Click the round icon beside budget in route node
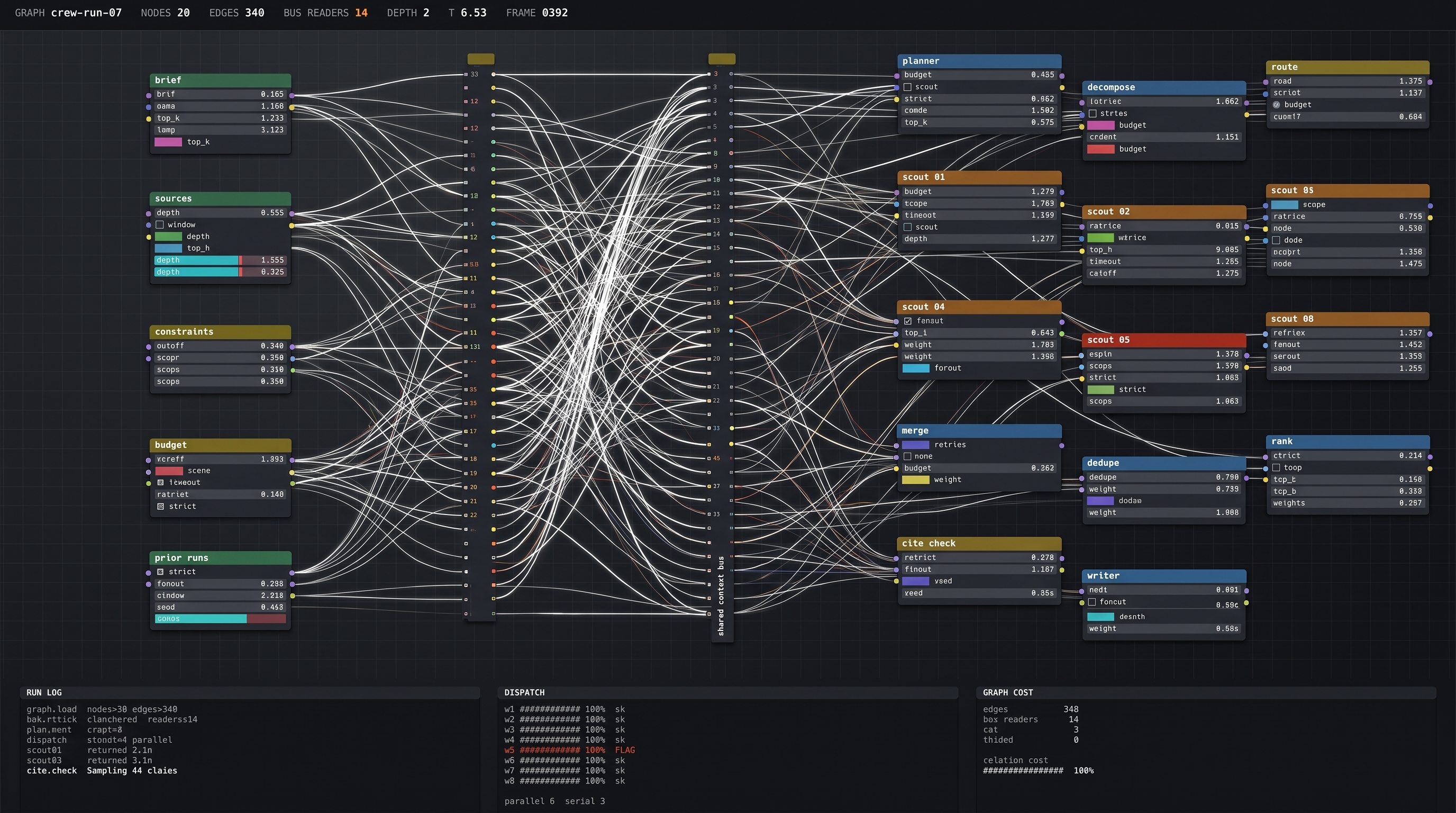 (1276, 105)
